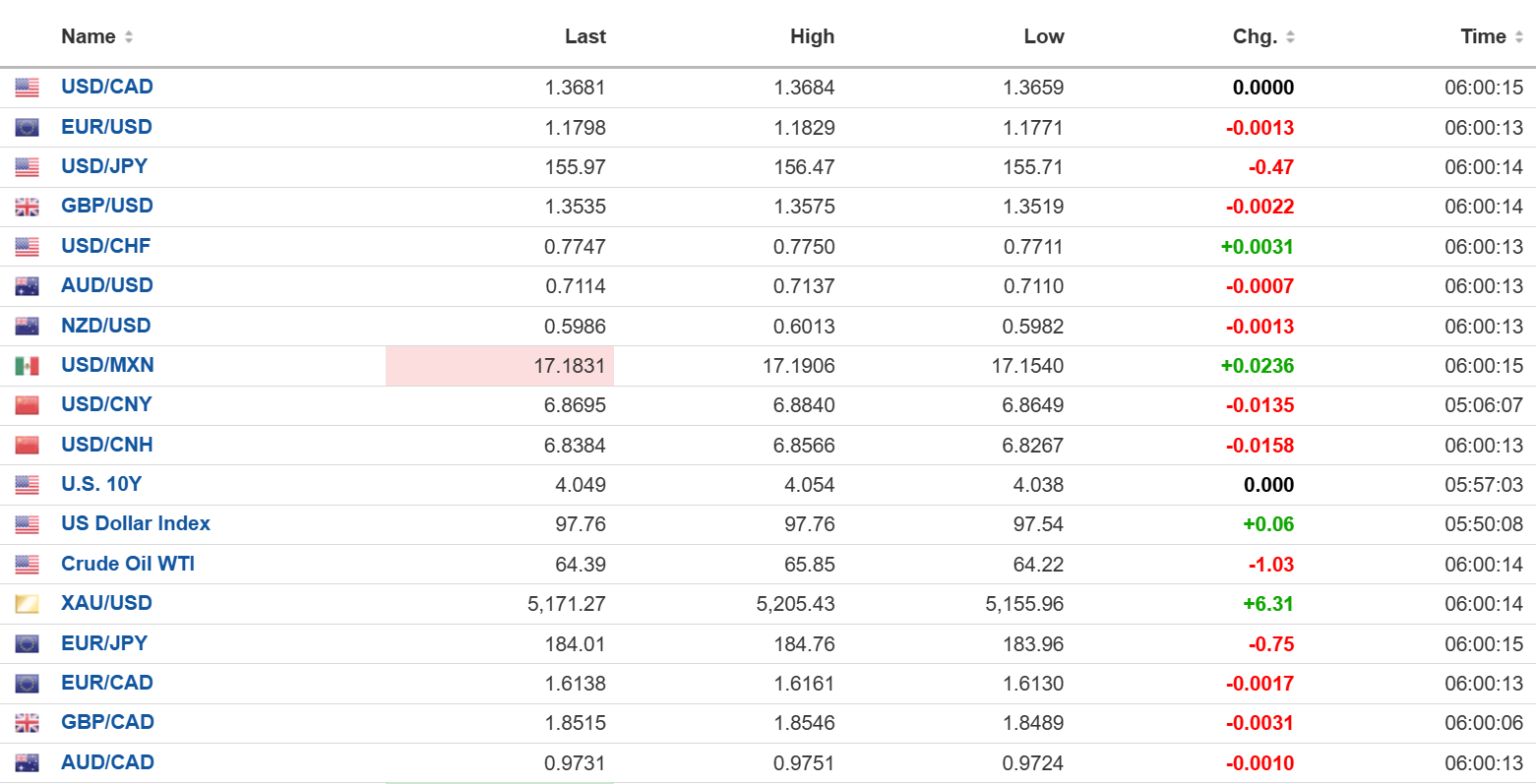Viewport: 1536px width, 784px height.
Task: Sort table using Name column arrows
Action: [x=129, y=37]
